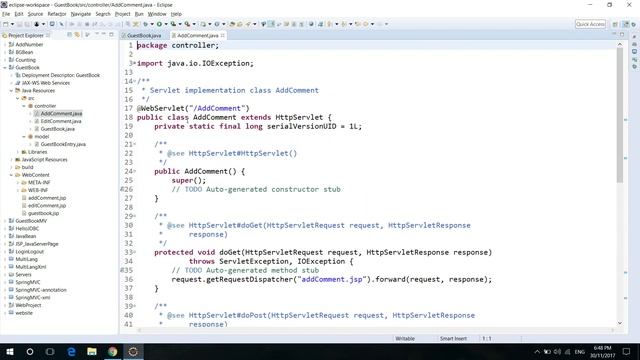Click the New file toolbar icon
The image size is (640, 360).
[6, 24]
